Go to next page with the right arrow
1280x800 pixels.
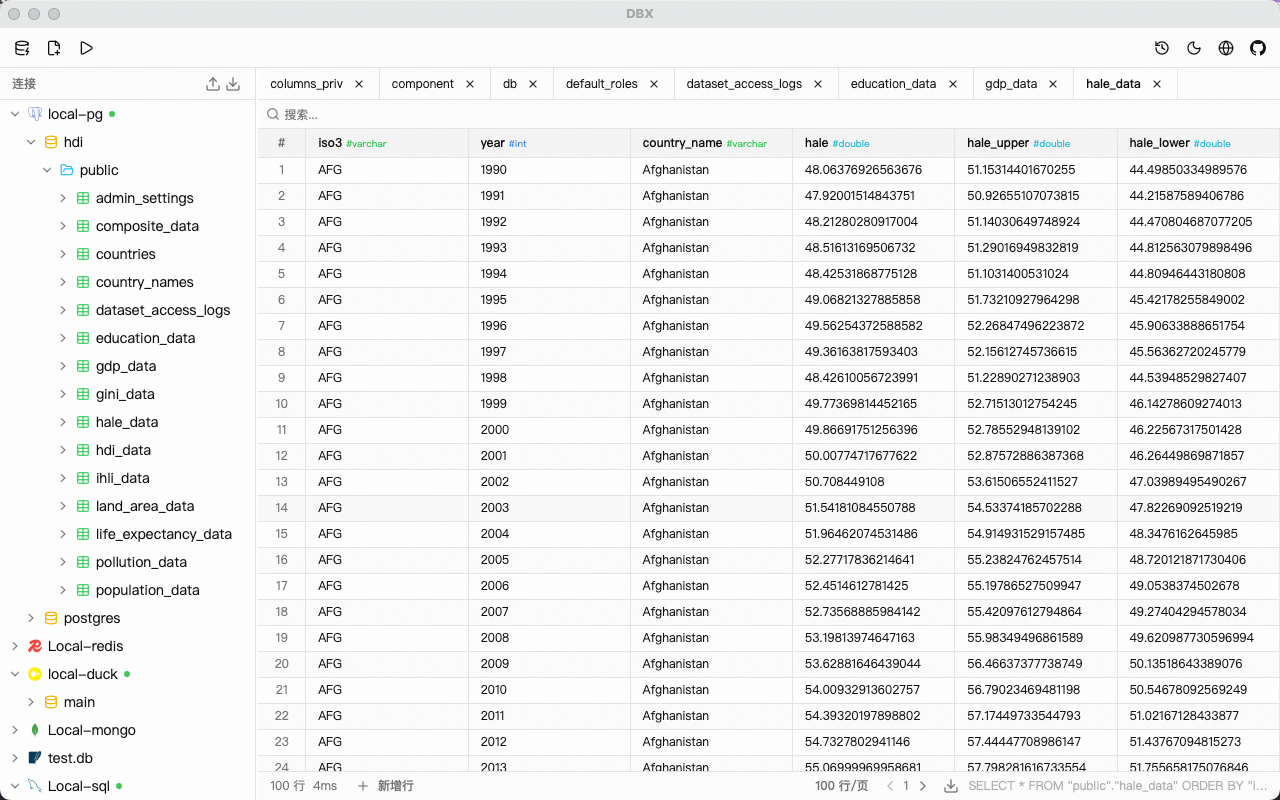(923, 786)
